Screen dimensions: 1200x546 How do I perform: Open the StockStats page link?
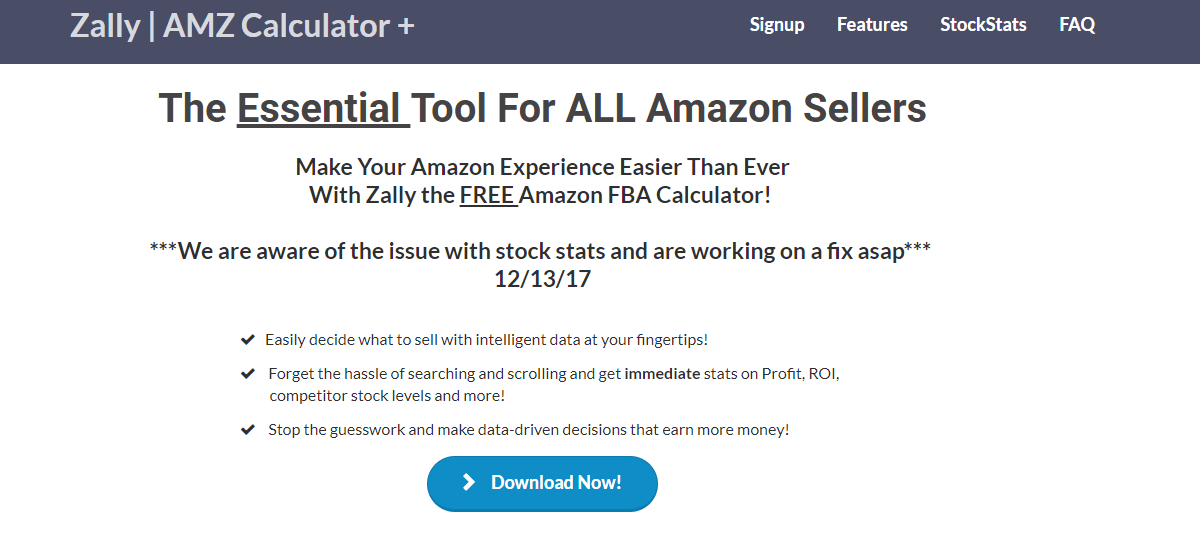[x=983, y=25]
